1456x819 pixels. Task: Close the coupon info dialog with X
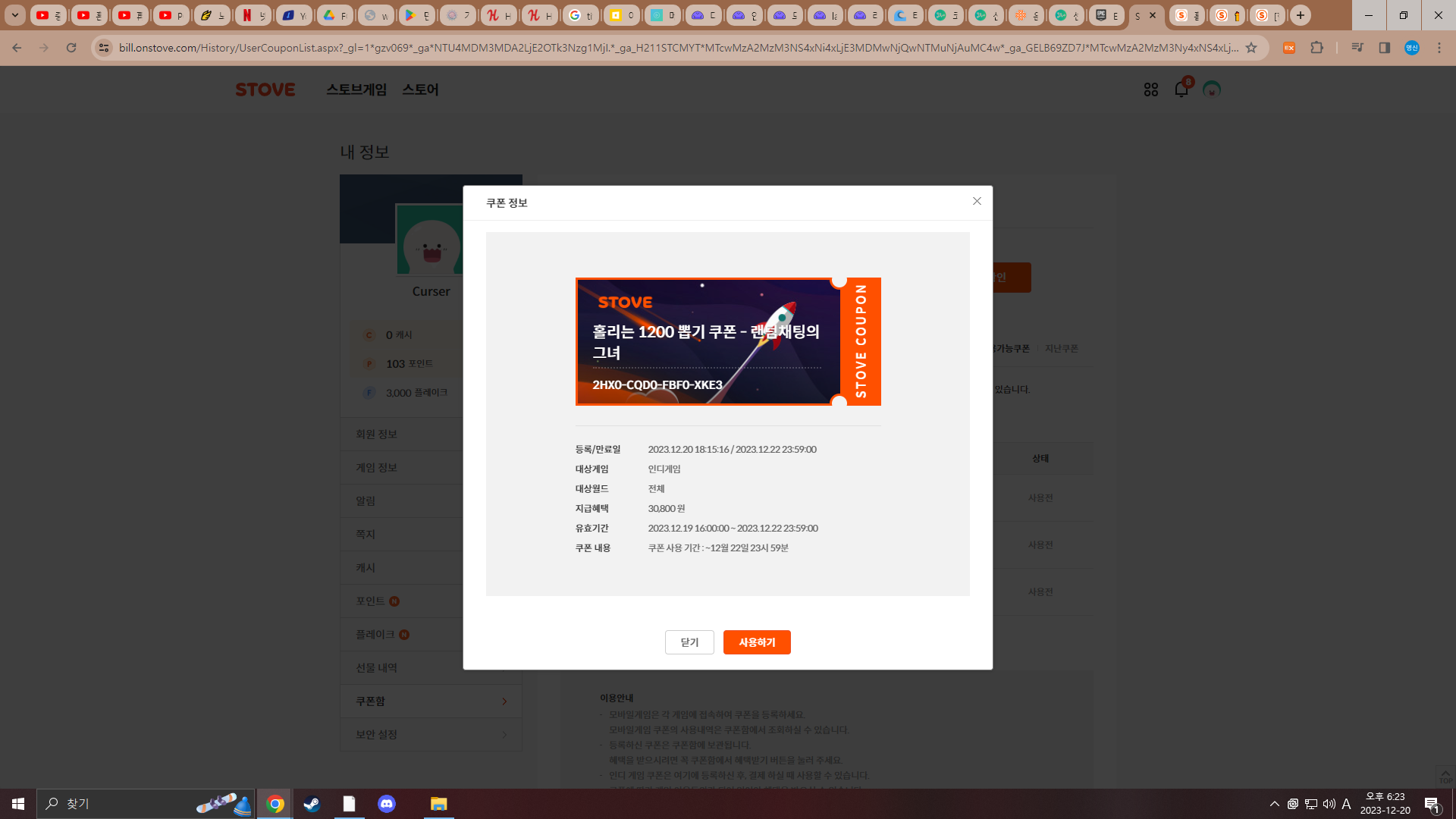click(x=977, y=201)
